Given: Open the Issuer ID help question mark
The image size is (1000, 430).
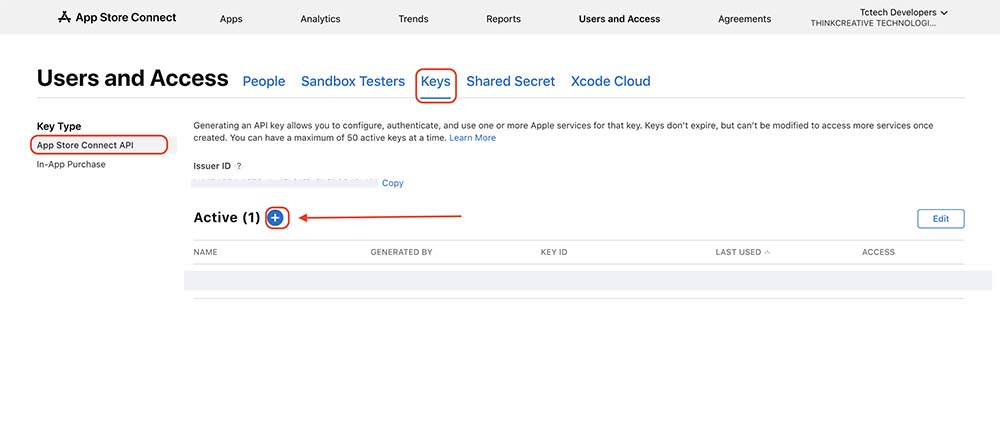Looking at the screenshot, I should [239, 166].
